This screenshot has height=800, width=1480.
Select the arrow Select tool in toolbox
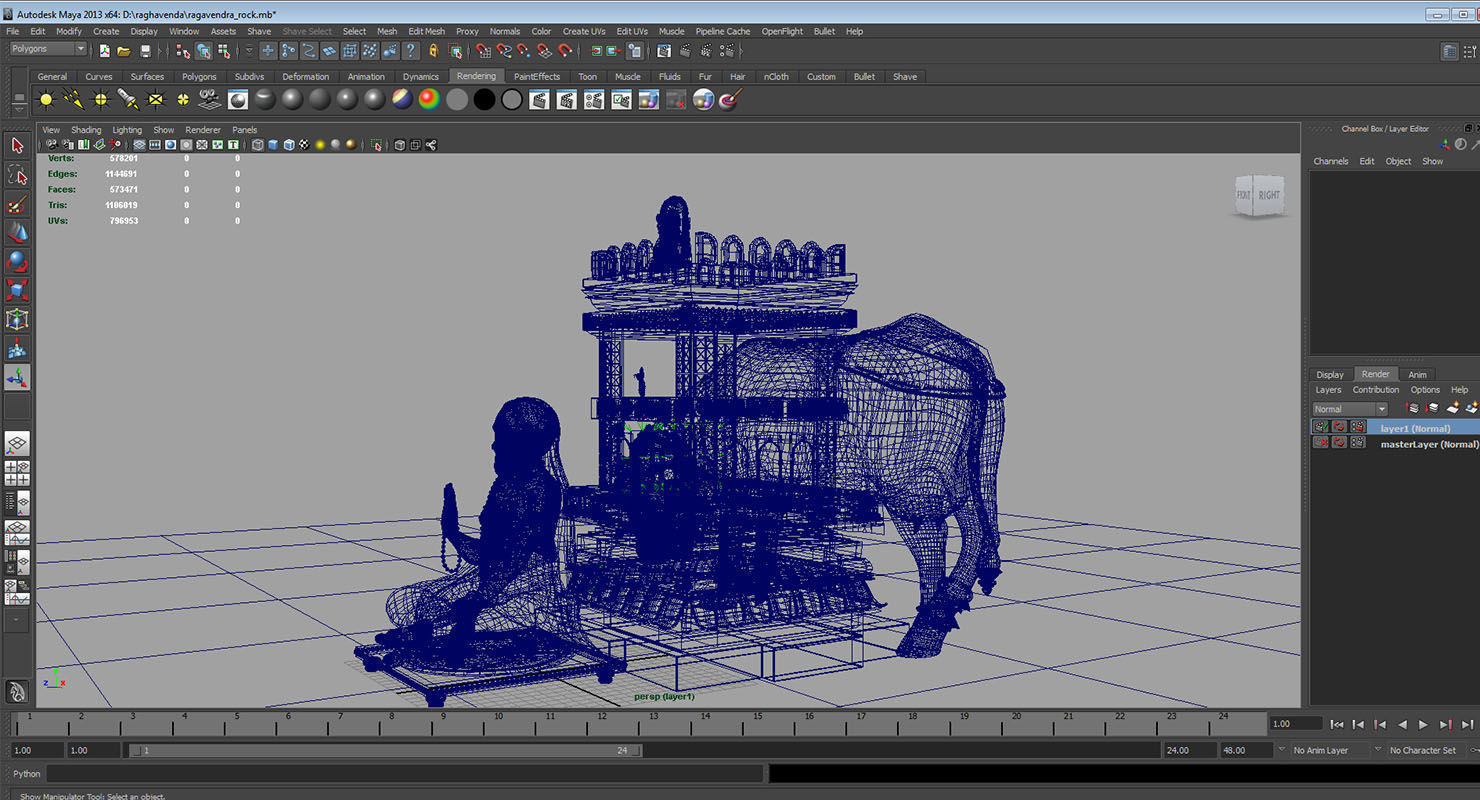click(17, 146)
